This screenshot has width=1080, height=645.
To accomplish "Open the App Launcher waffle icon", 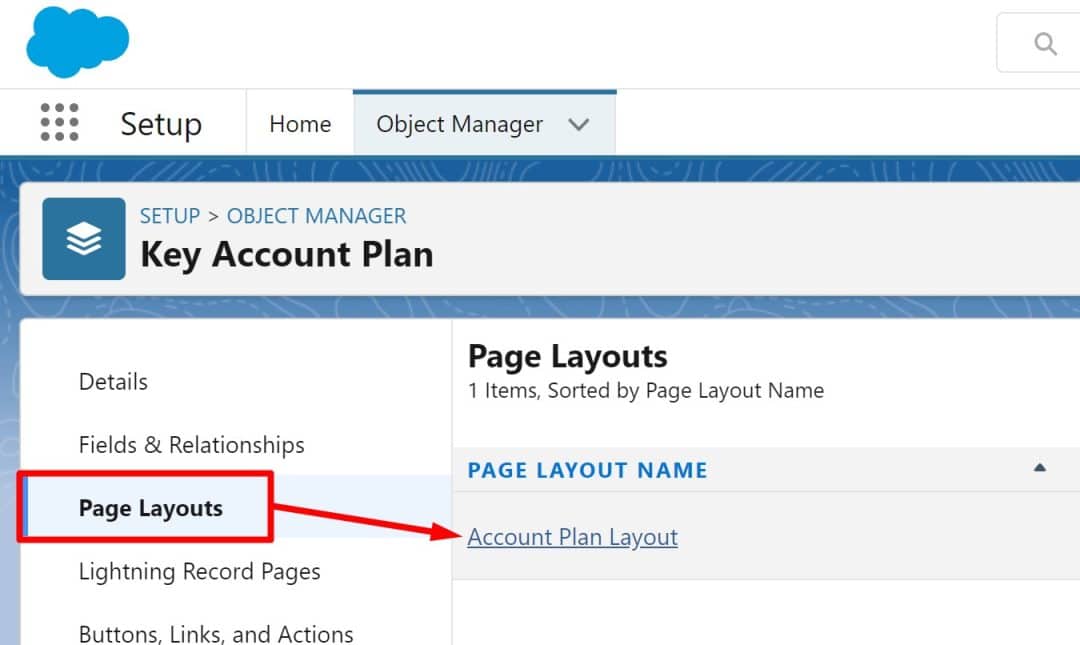I will pos(60,122).
